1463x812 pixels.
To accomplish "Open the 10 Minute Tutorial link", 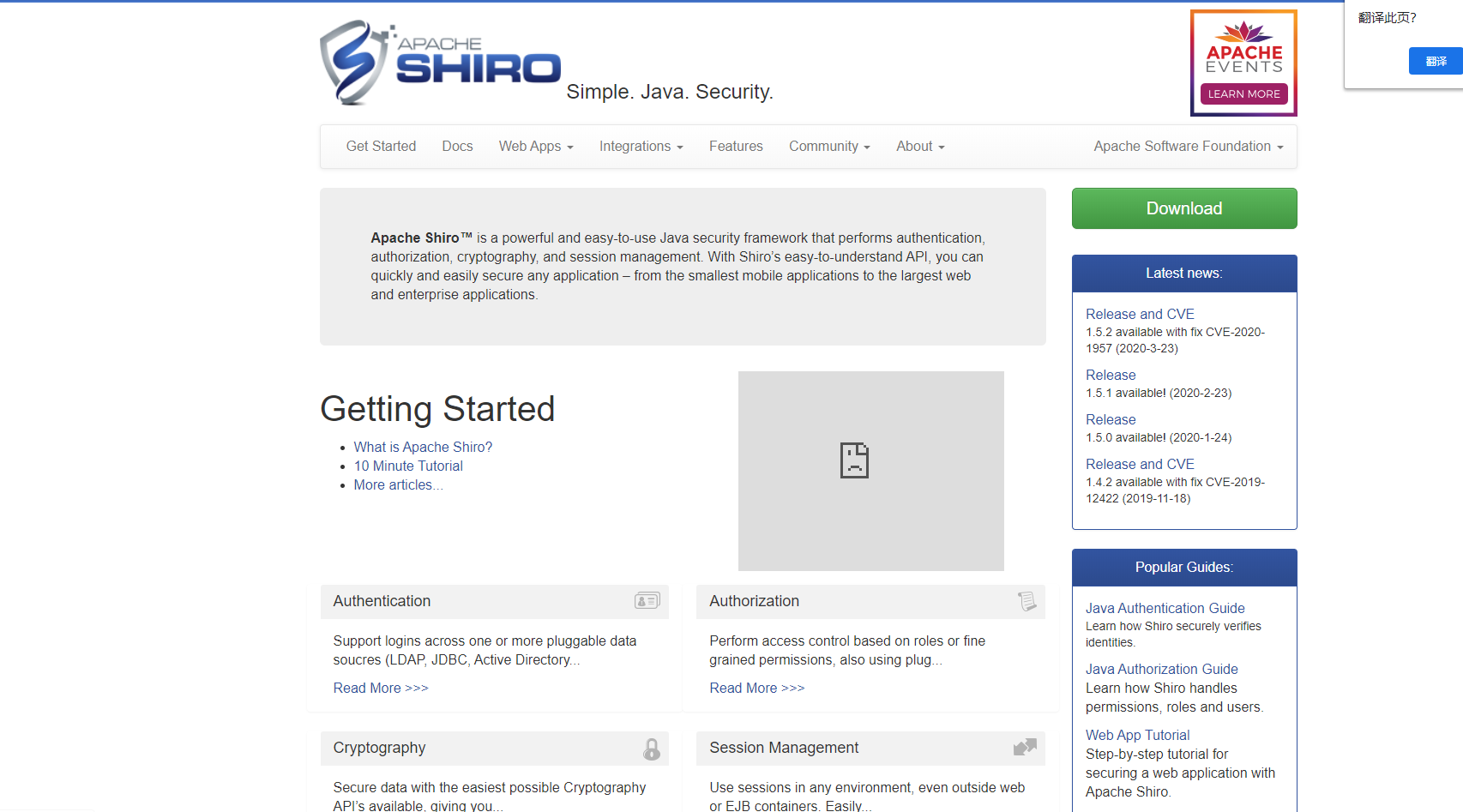I will [408, 466].
